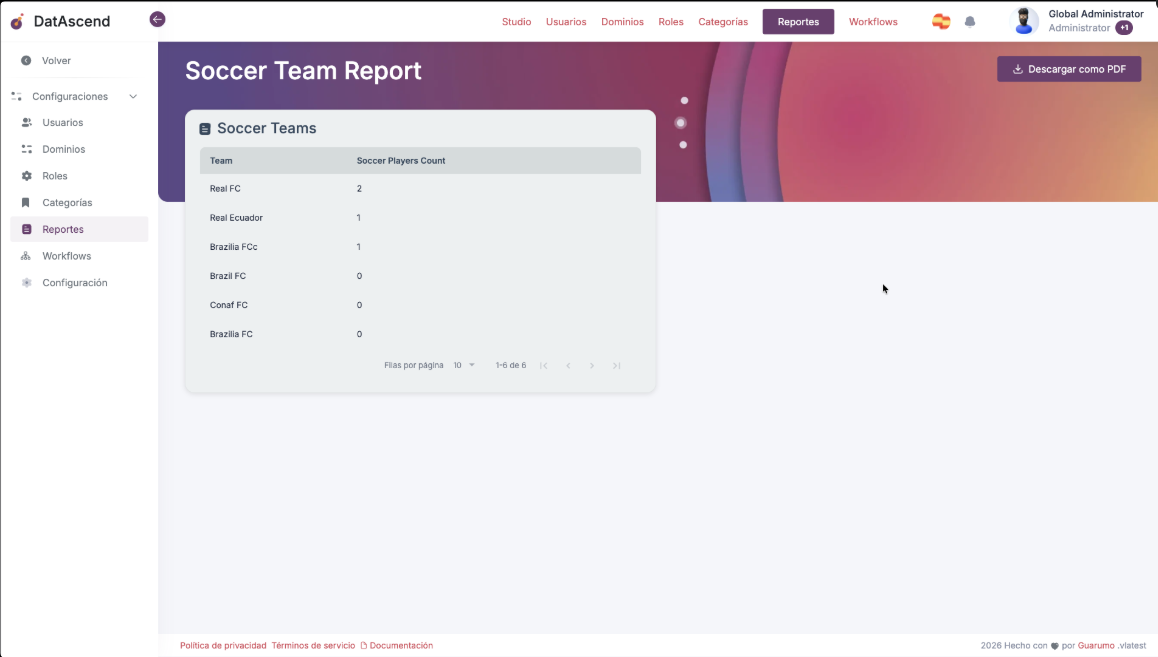Select the Brazil FC row
1158x657 pixels.
pos(420,276)
